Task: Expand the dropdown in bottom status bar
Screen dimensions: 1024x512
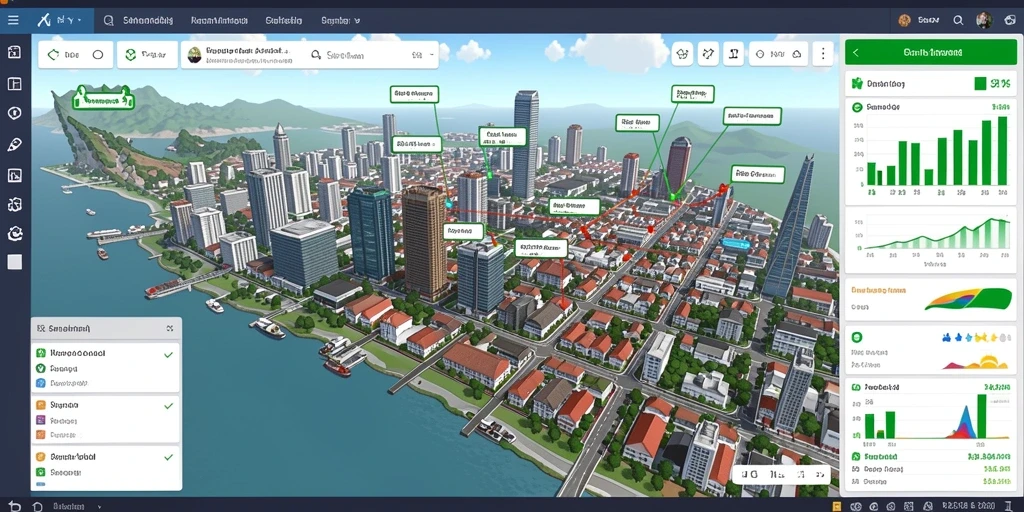Action: (x=99, y=506)
